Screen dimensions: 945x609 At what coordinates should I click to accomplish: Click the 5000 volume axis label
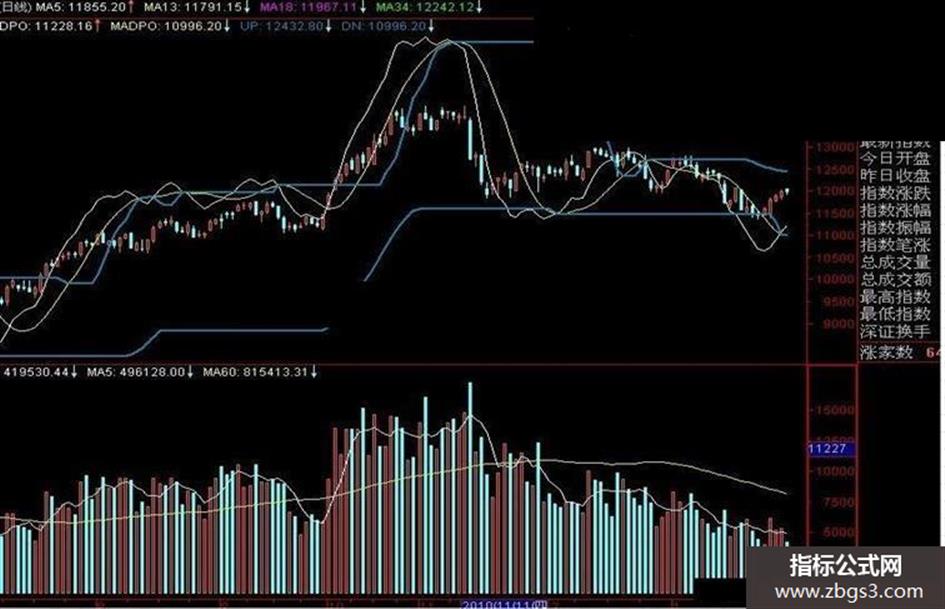pyautogui.click(x=839, y=532)
